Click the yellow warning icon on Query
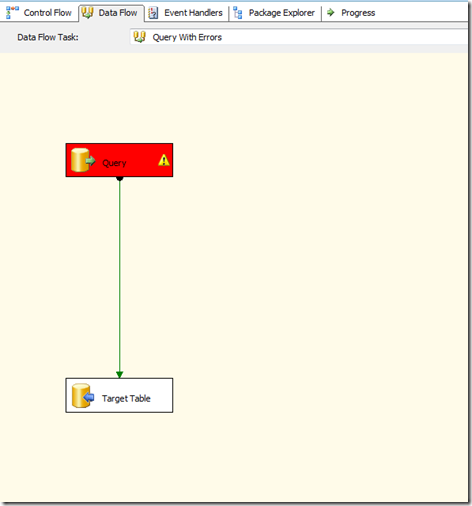This screenshot has height=506, width=472. click(x=164, y=160)
